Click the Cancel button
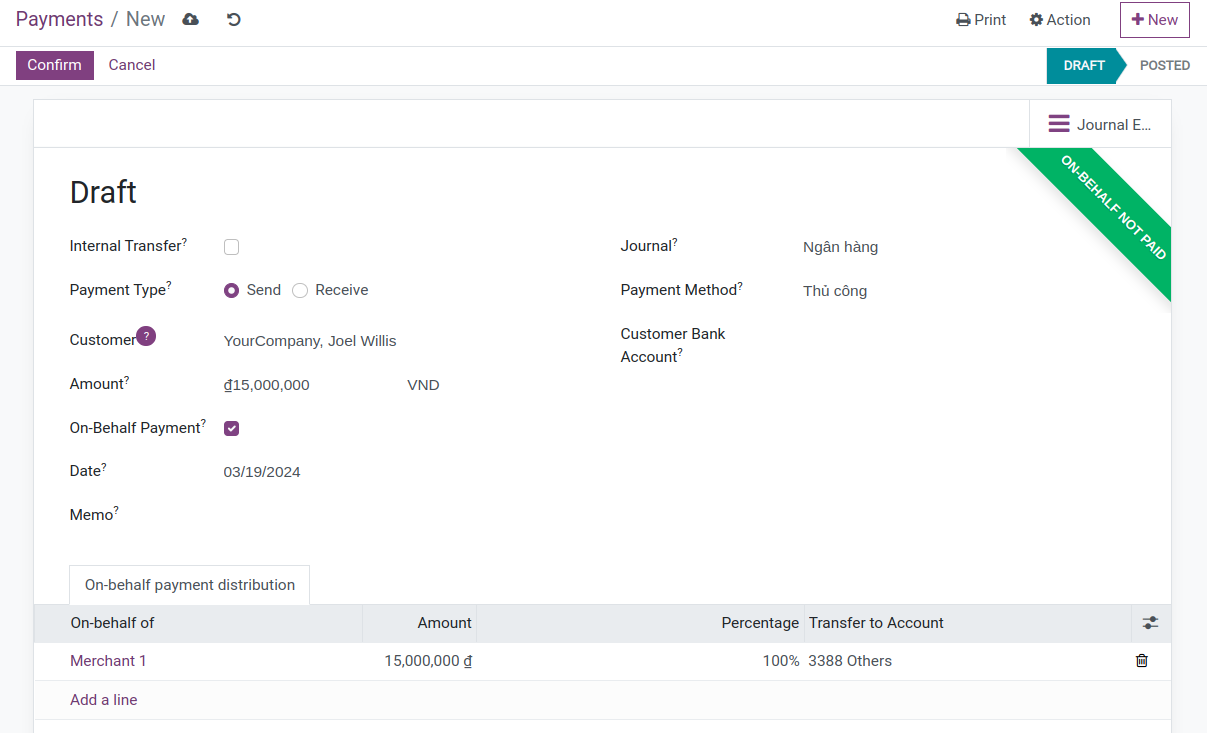The height and width of the screenshot is (733, 1207). point(132,65)
